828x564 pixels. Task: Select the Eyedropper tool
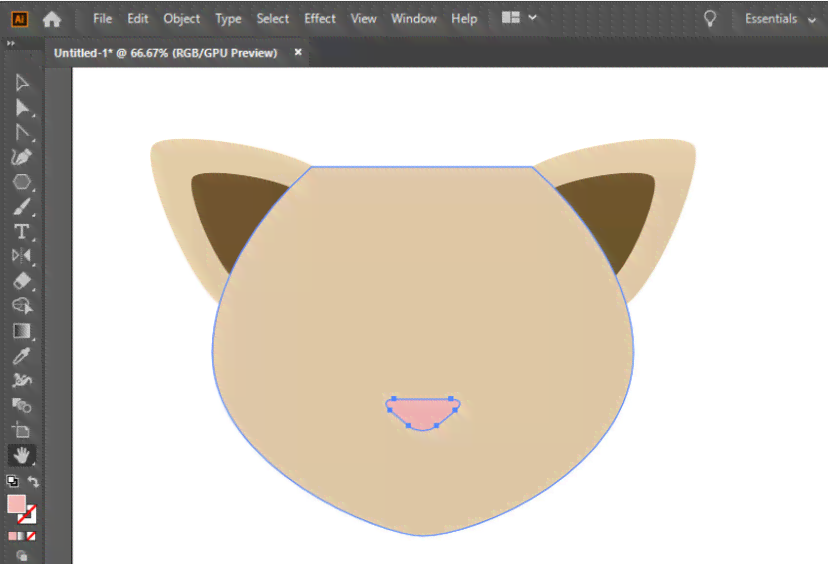pyautogui.click(x=22, y=356)
